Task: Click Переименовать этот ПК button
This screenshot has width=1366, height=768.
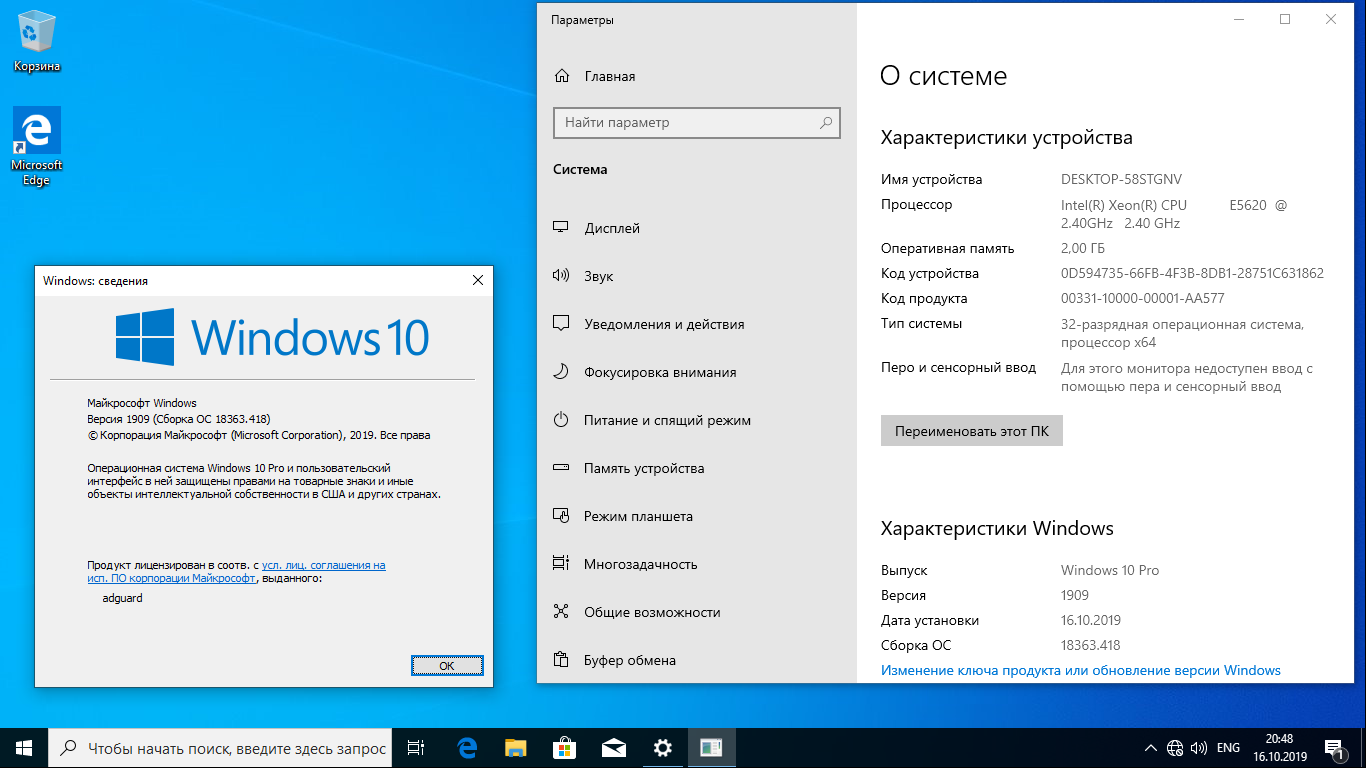Action: [972, 431]
